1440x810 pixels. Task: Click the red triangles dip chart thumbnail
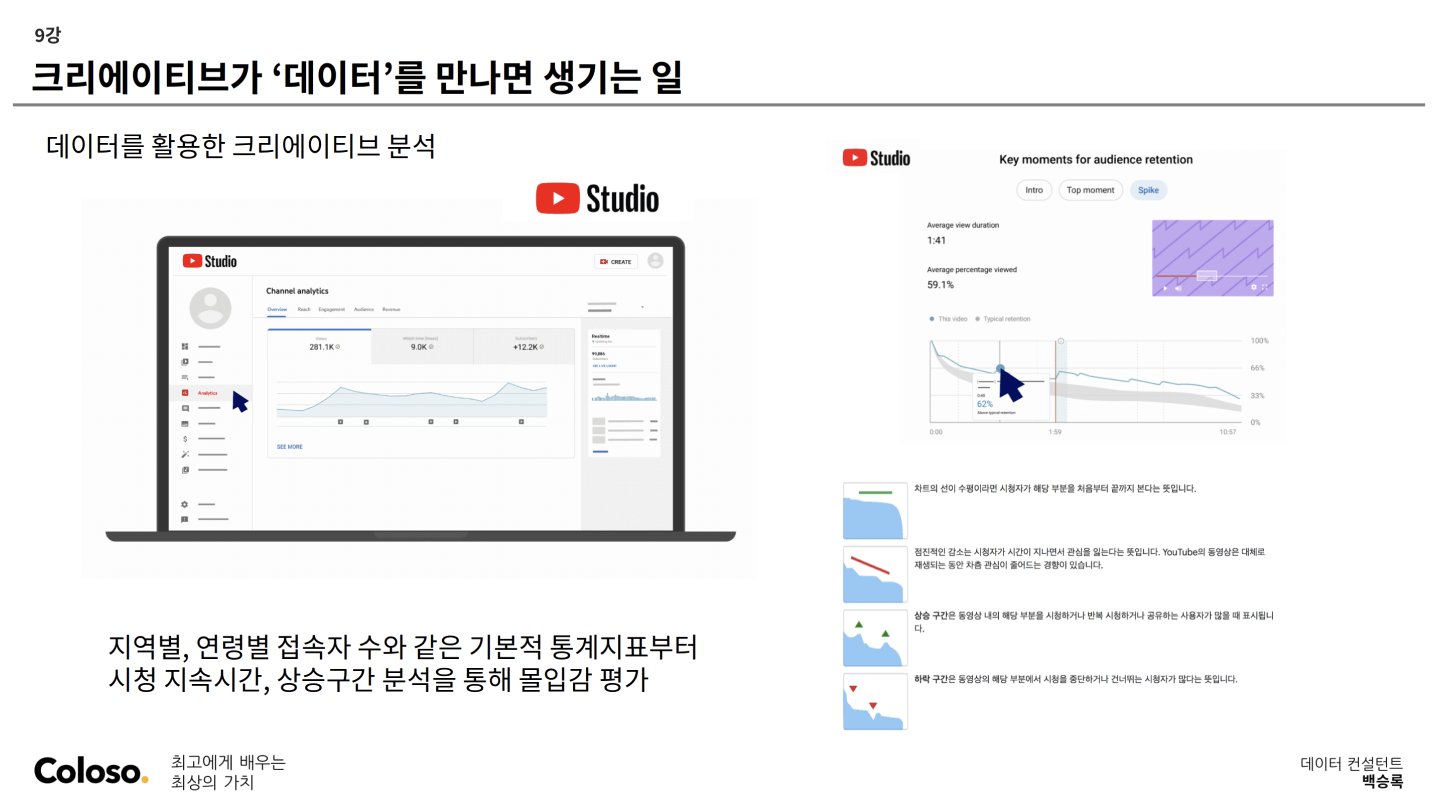875,702
